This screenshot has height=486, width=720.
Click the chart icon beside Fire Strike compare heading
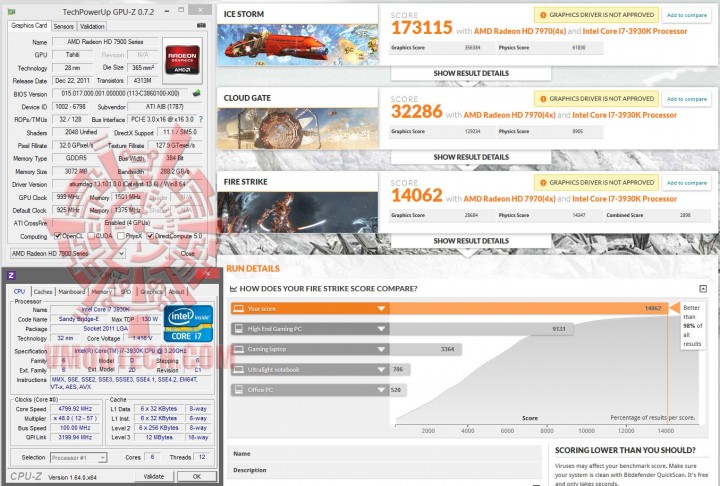[233, 289]
